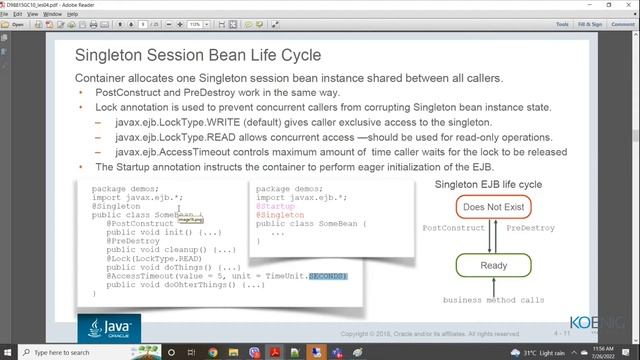The image size is (640, 360).
Task: Click the 'PreDestroy' diagram label
Action: click(530, 228)
